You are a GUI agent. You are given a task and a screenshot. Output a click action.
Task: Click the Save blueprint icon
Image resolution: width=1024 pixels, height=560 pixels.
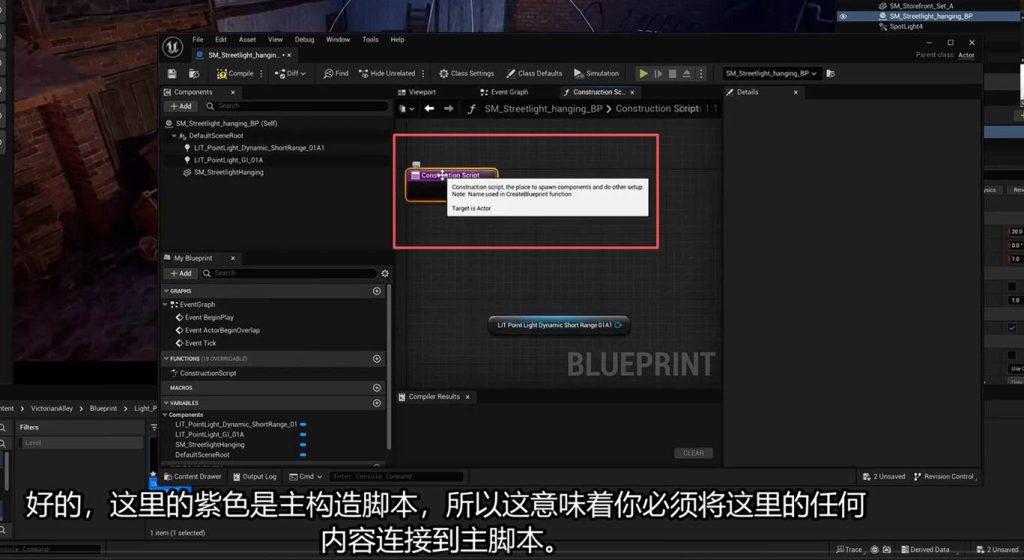point(172,74)
